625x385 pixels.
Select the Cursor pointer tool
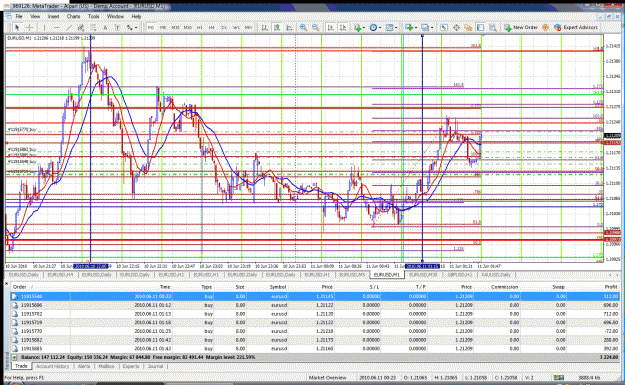click(17, 28)
